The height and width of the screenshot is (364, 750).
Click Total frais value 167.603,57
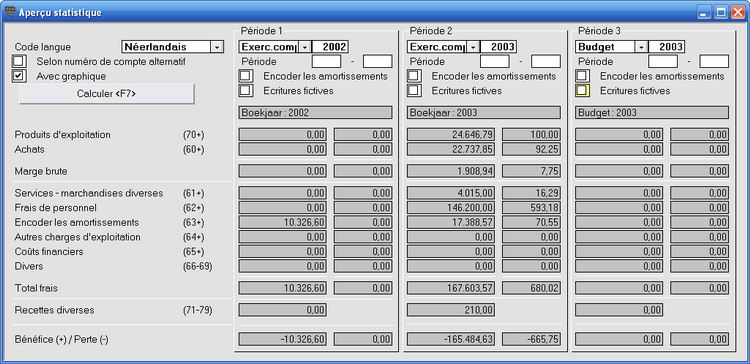click(x=451, y=288)
